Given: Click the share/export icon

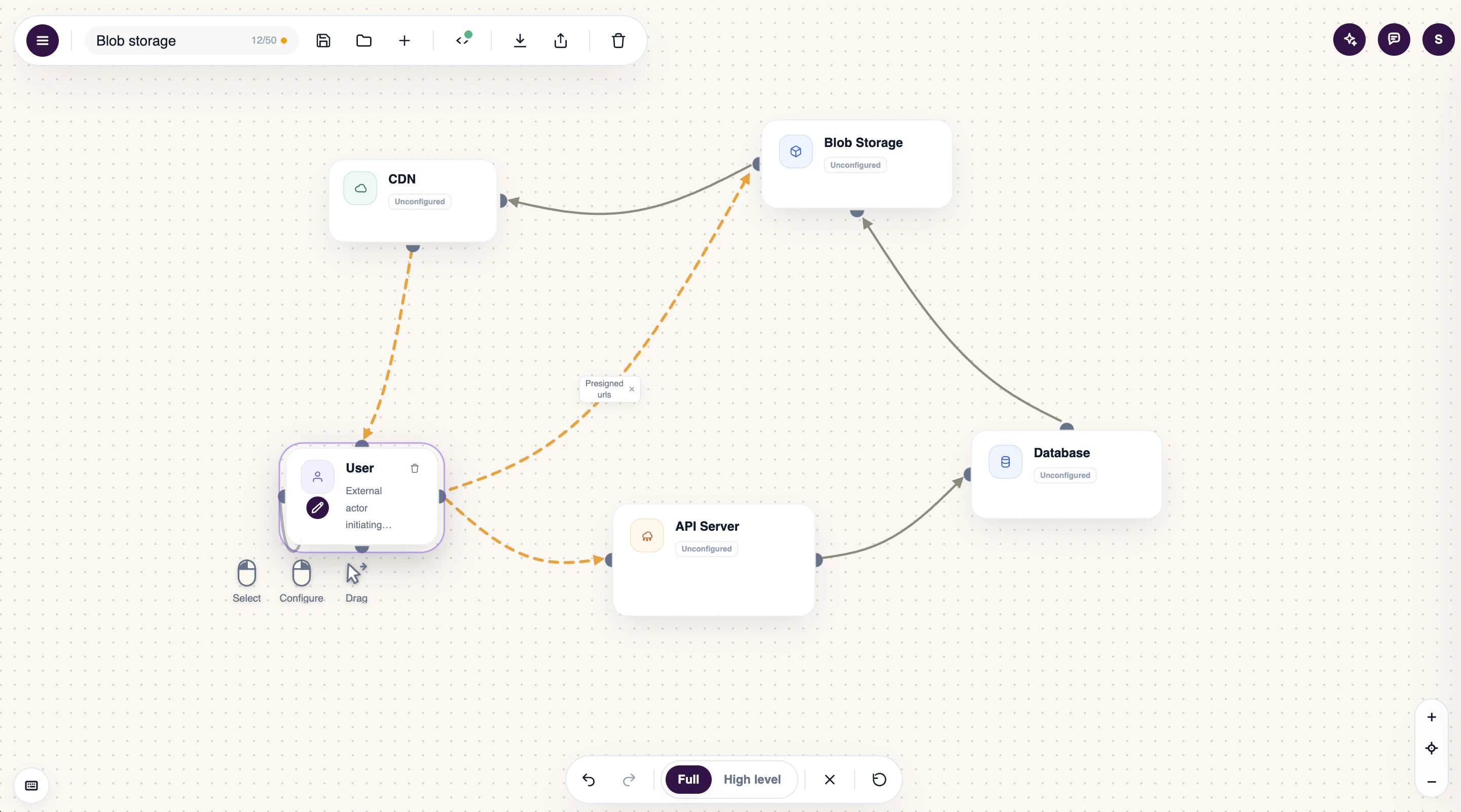Looking at the screenshot, I should coord(560,40).
